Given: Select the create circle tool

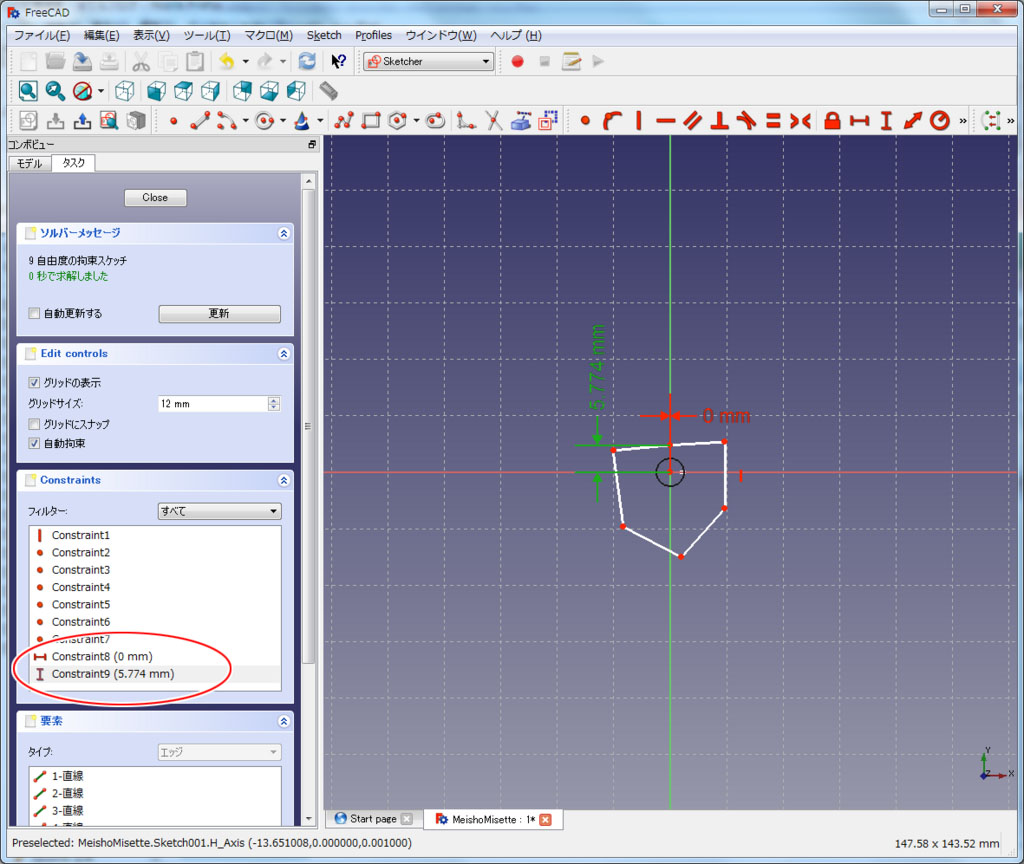Looking at the screenshot, I should click(264, 121).
